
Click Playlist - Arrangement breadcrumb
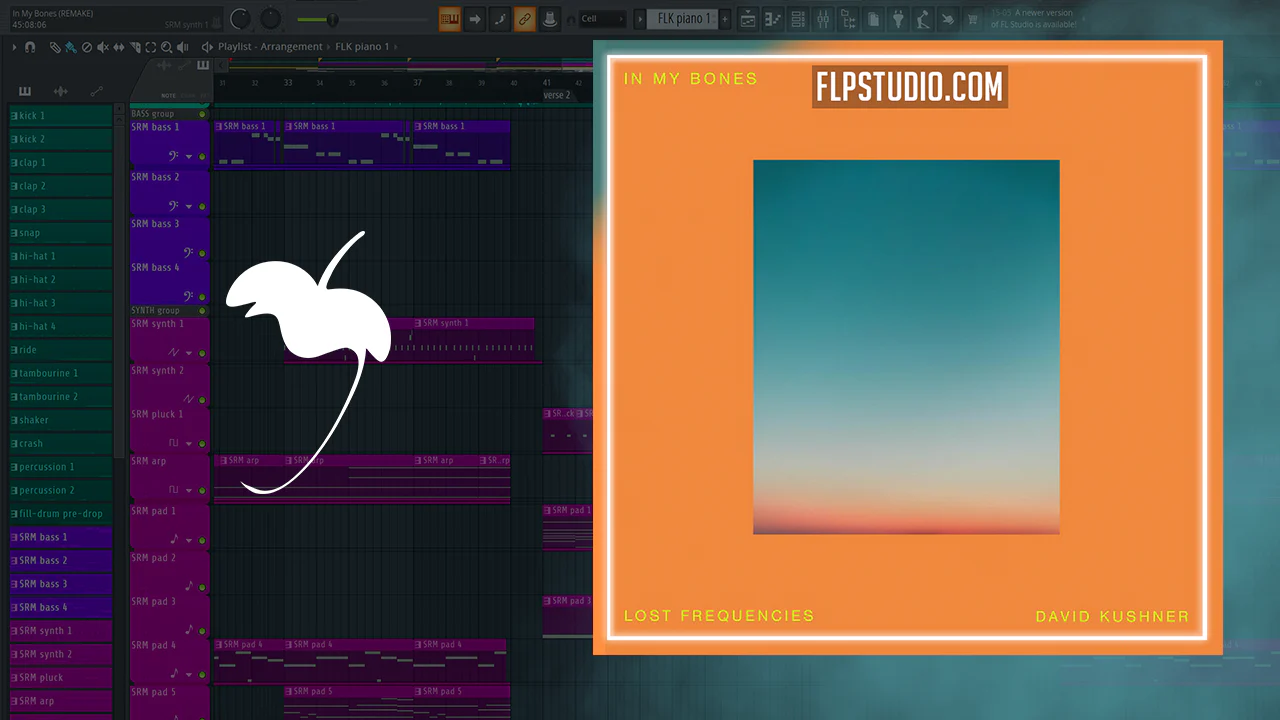pyautogui.click(x=270, y=47)
